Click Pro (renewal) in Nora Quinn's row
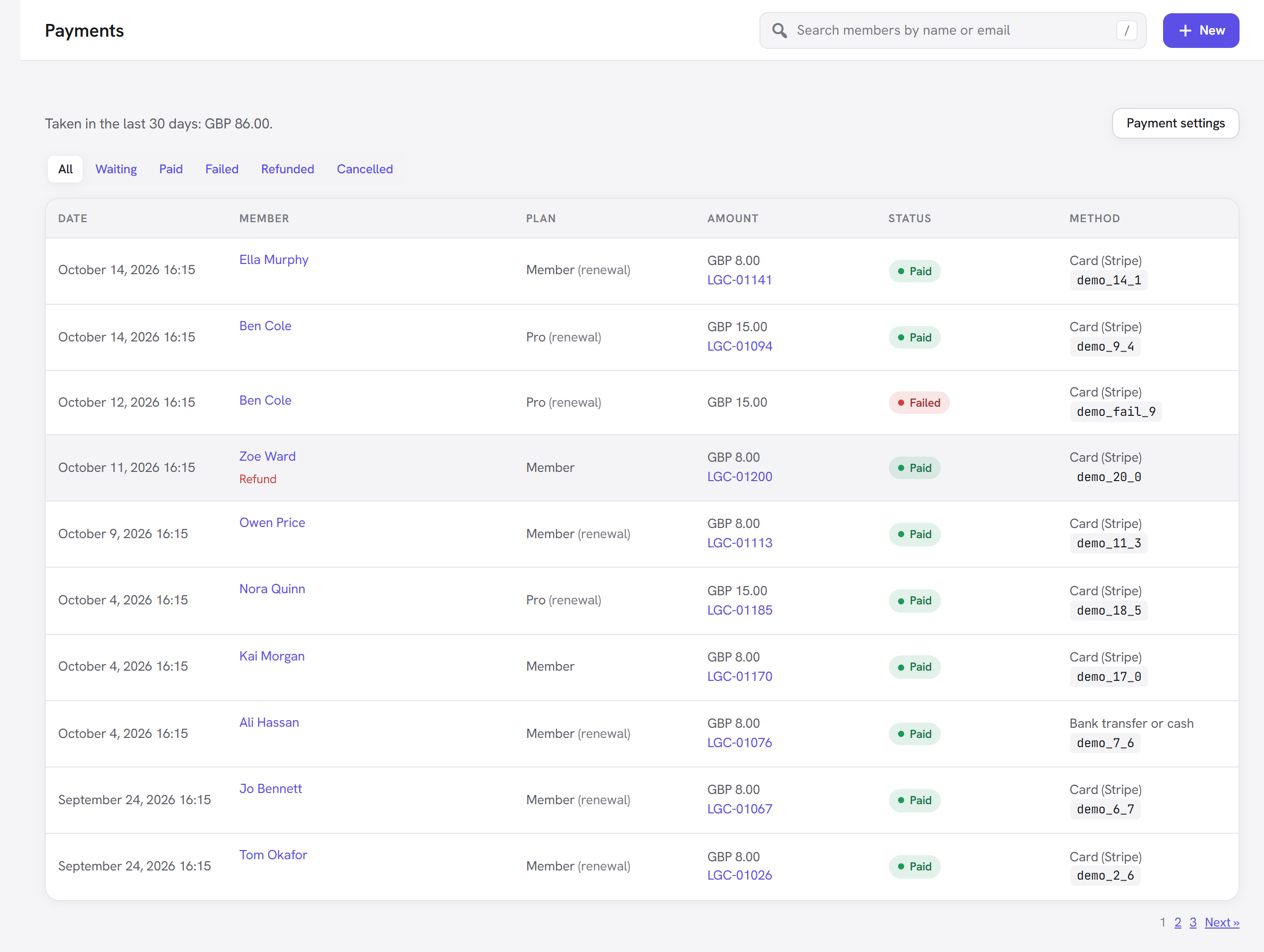Viewport: 1264px width, 952px height. click(x=563, y=600)
